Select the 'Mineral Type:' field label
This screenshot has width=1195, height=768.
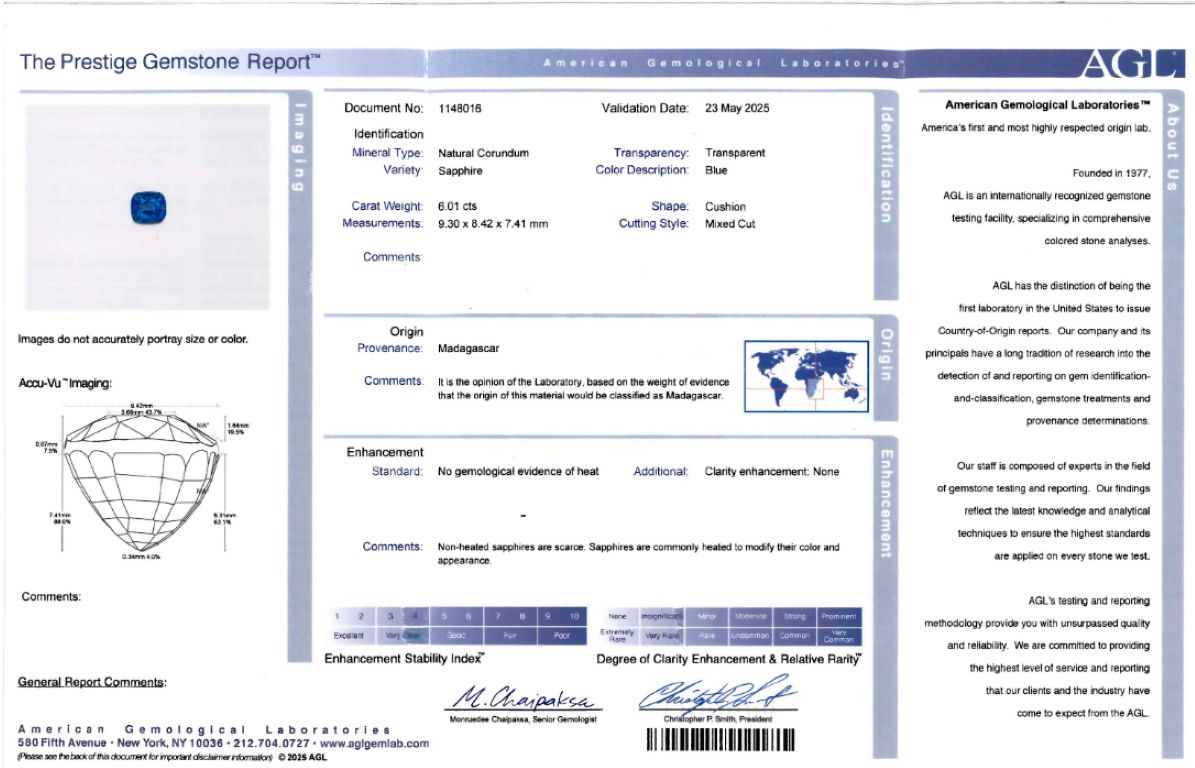387,153
